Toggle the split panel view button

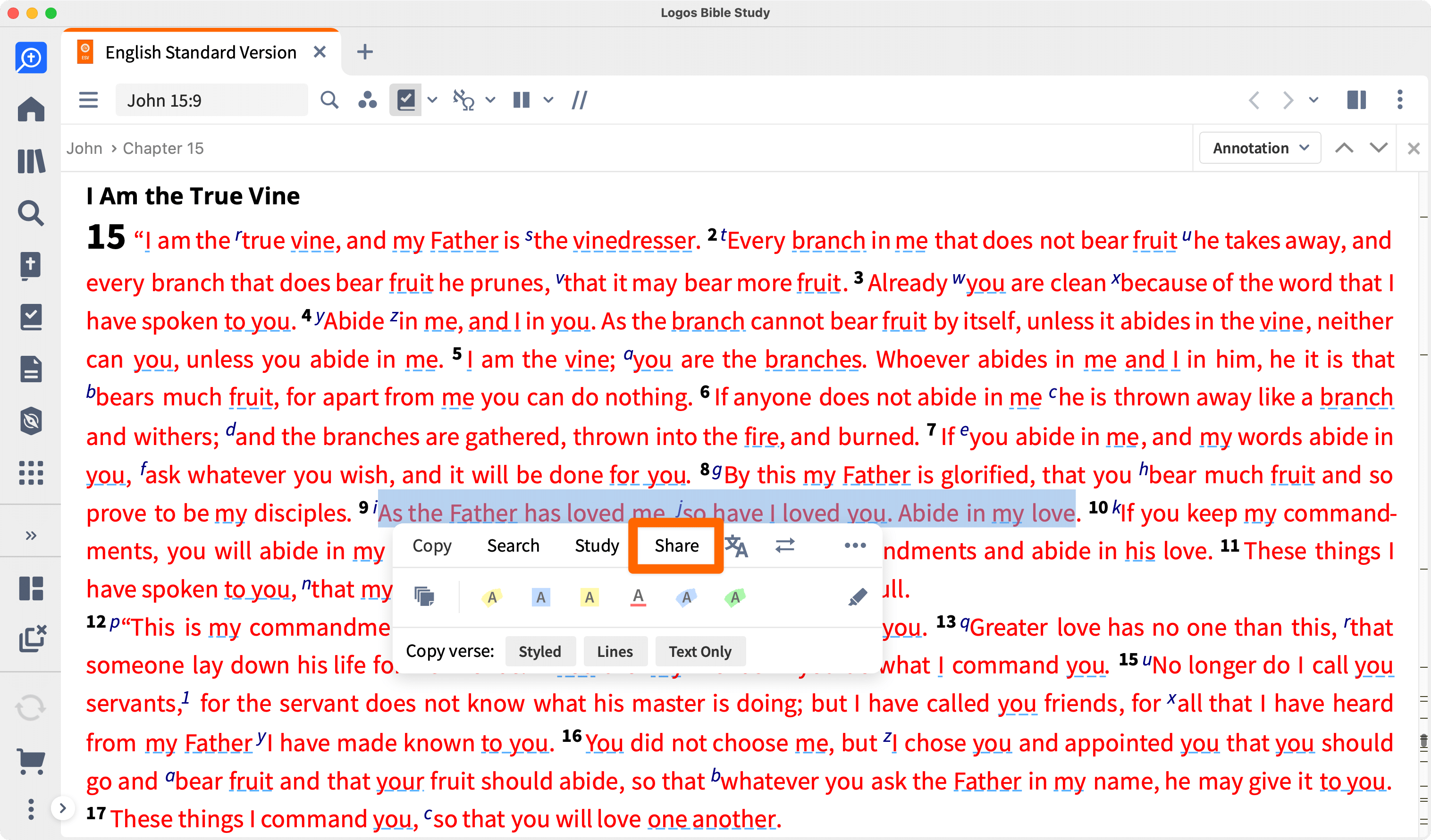pos(1356,101)
